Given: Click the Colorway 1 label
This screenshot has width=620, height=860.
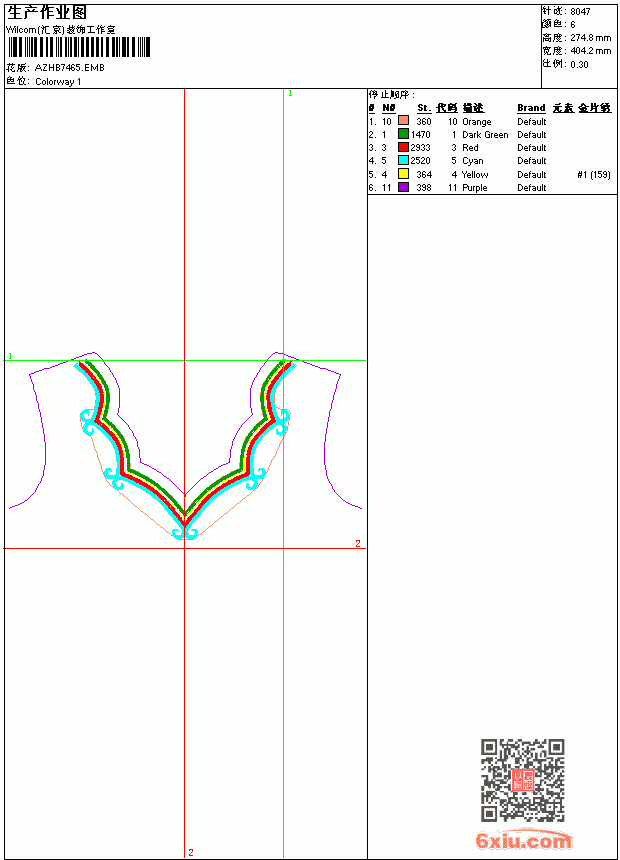Looking at the screenshot, I should [58, 82].
